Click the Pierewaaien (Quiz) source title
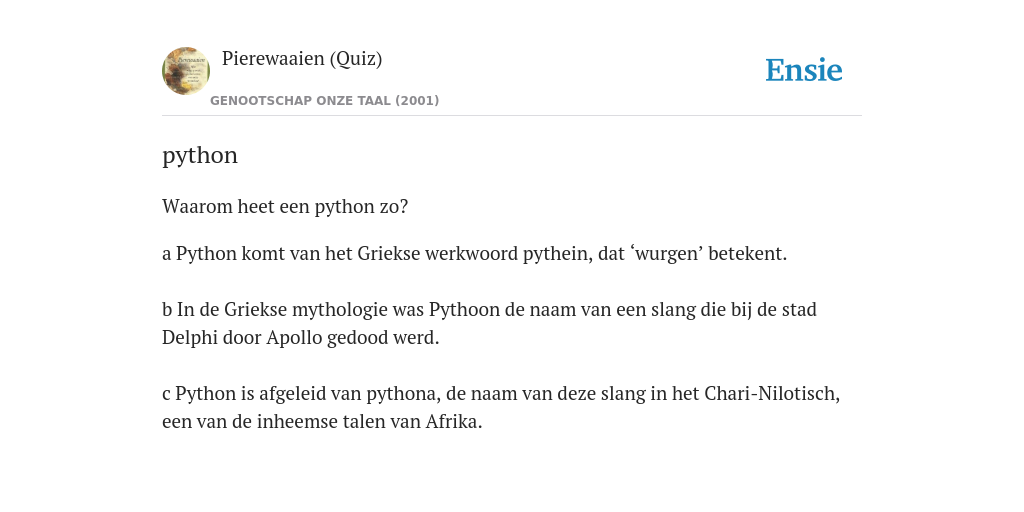1024x512 pixels. click(302, 59)
